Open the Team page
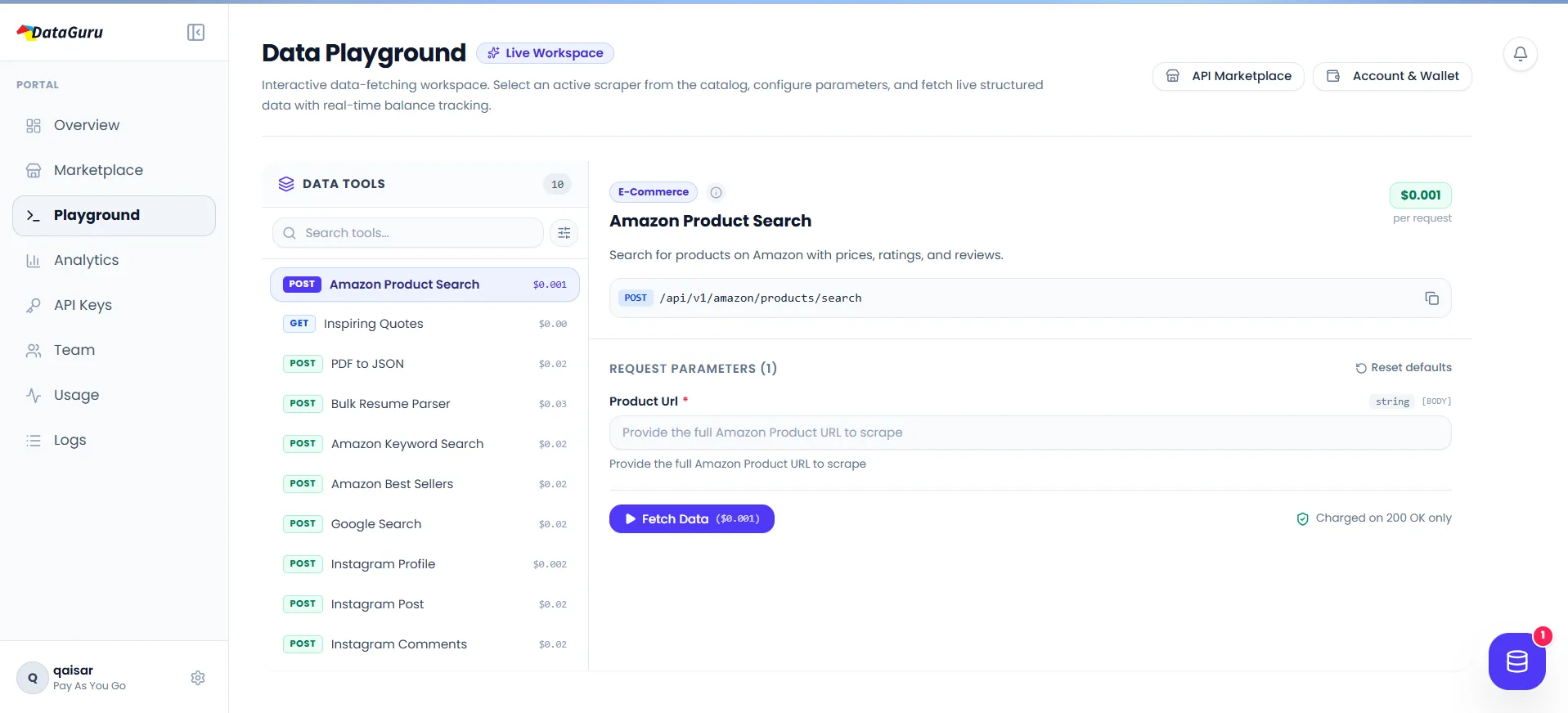 114,350
